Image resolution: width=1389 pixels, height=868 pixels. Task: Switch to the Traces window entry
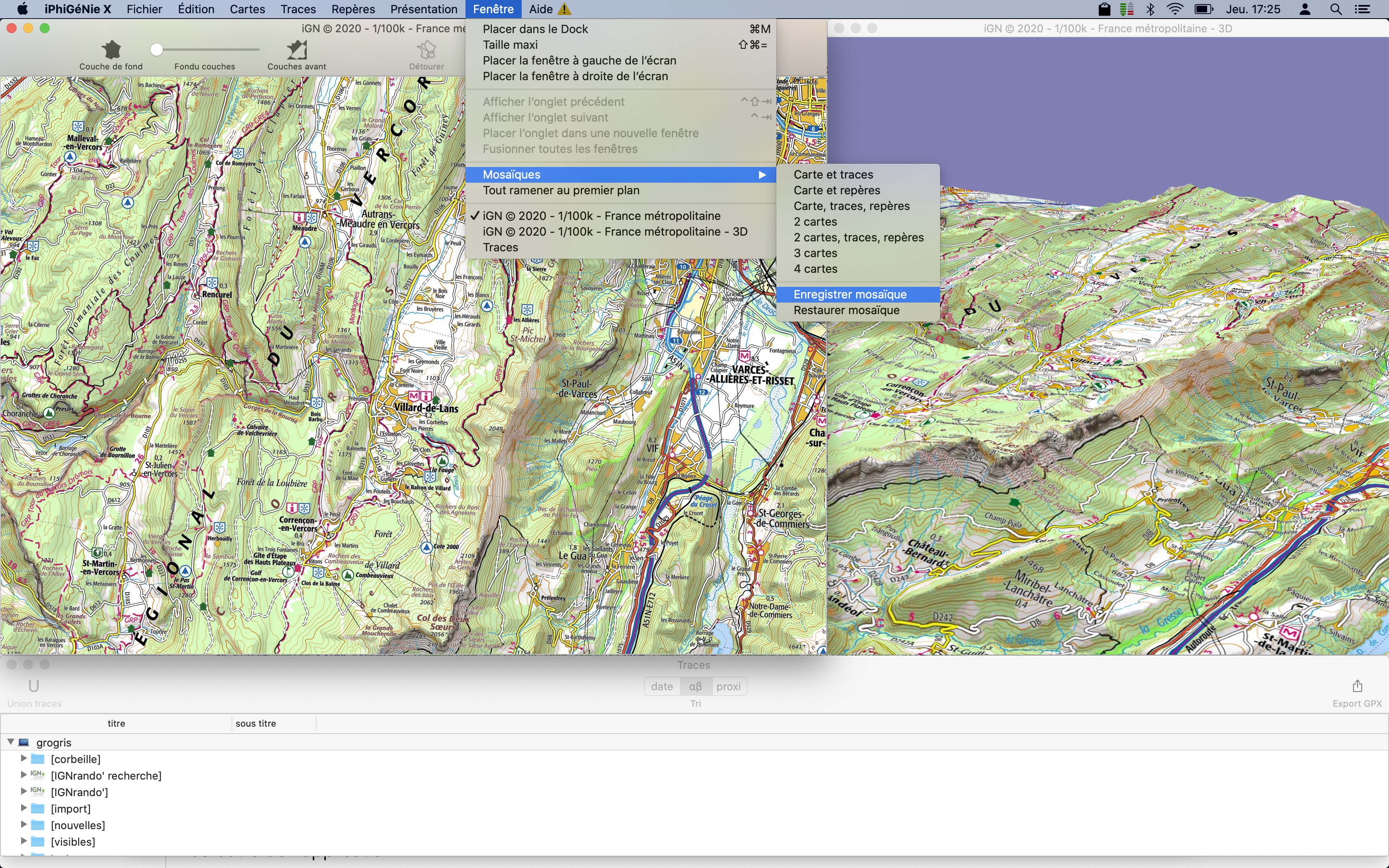coord(621,248)
